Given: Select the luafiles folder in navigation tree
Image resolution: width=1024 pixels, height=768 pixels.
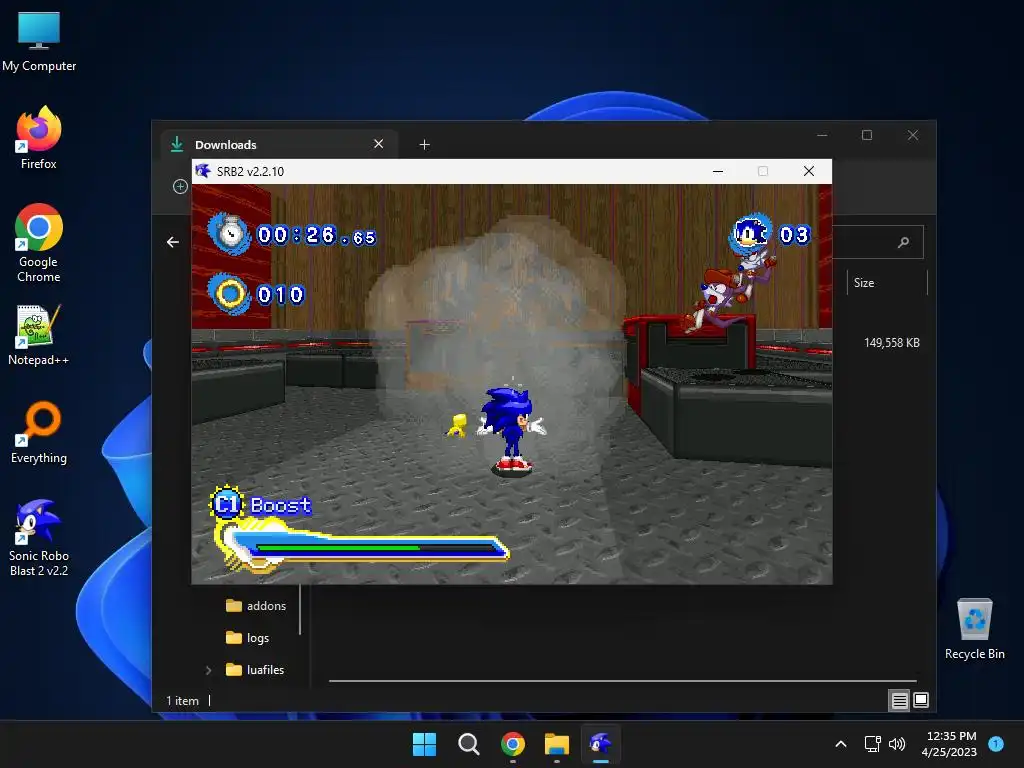Looking at the screenshot, I should tap(255, 669).
